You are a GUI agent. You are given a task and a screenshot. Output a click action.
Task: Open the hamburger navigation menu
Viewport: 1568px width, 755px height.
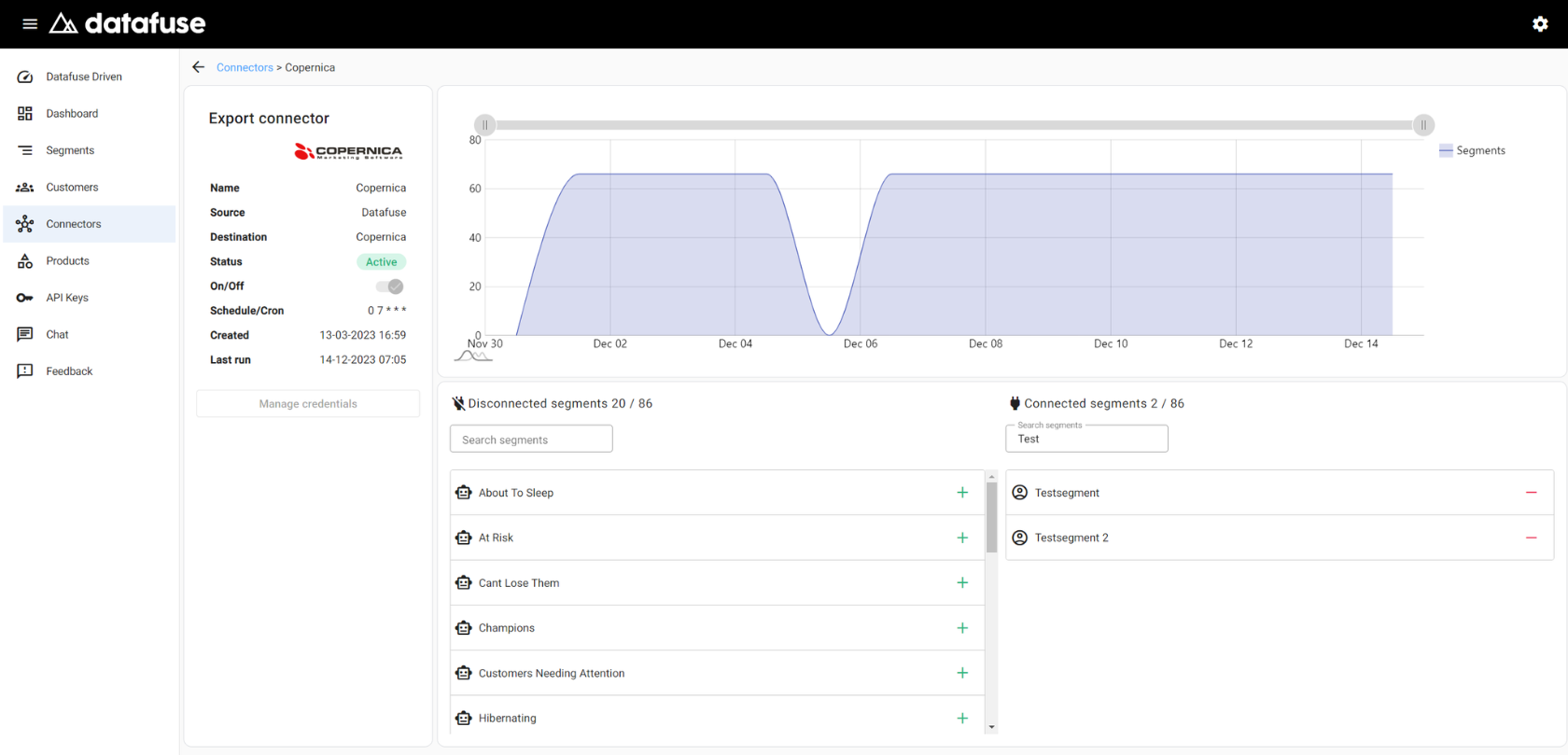tap(30, 23)
